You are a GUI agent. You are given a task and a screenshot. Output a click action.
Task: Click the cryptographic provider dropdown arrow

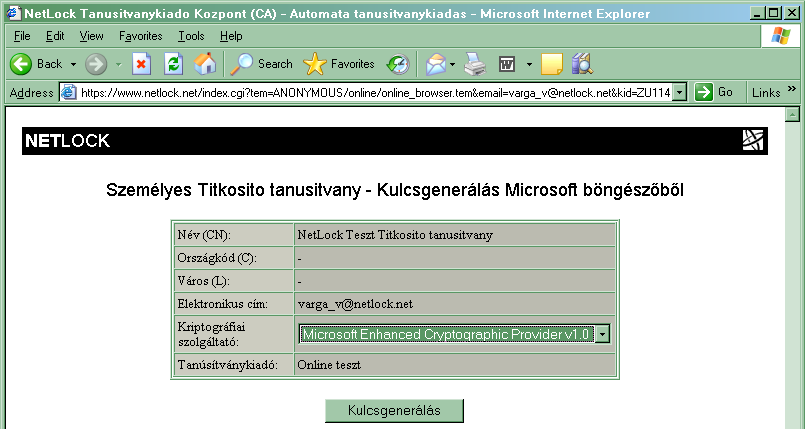tap(603, 334)
